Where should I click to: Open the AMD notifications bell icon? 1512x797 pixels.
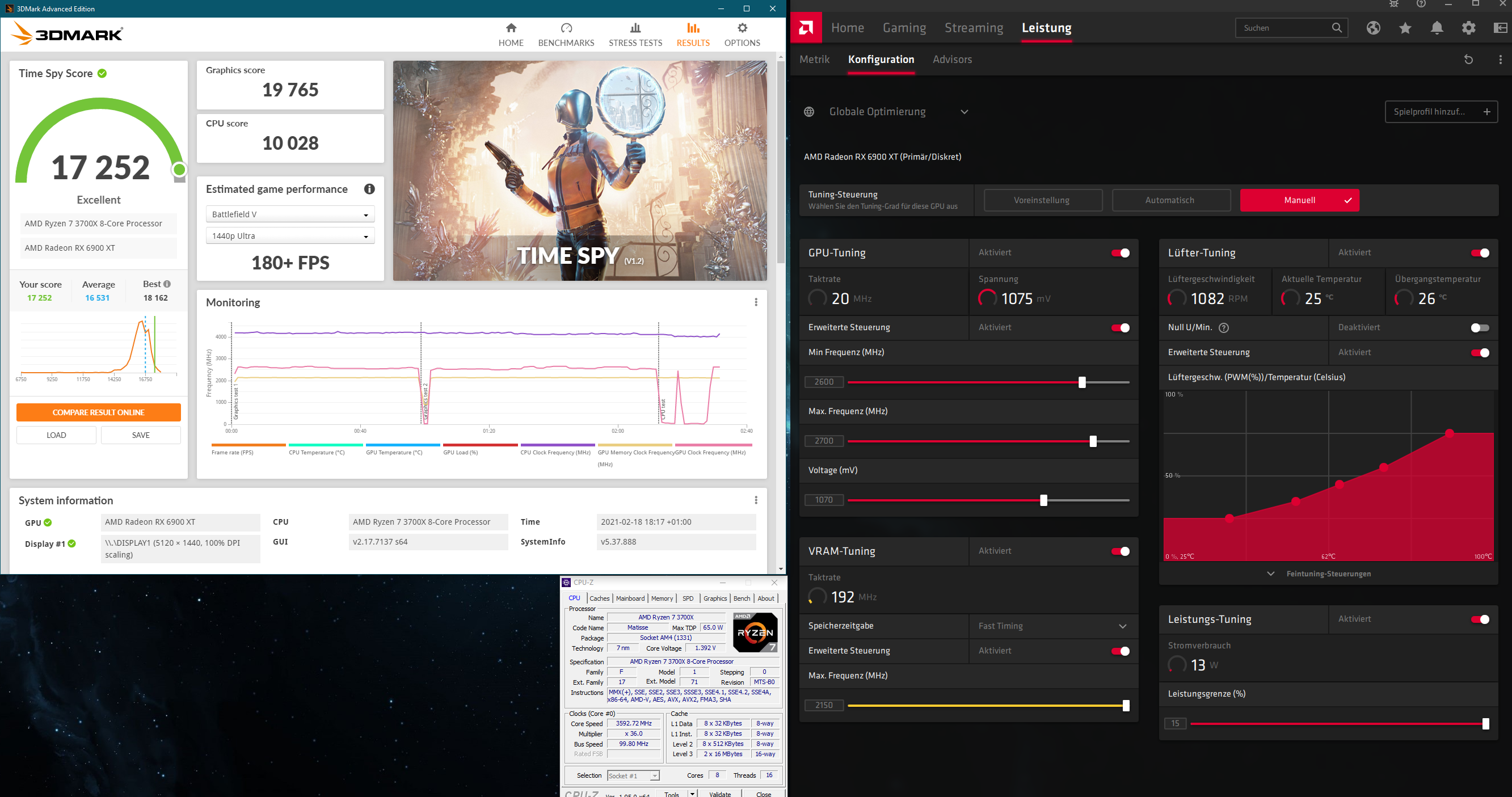coord(1437,28)
